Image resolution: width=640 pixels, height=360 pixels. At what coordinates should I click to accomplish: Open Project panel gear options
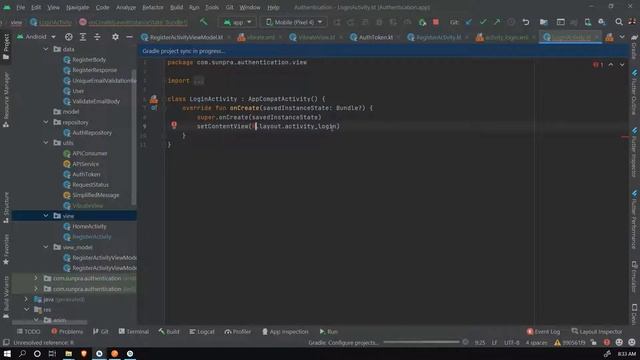[x=116, y=37]
